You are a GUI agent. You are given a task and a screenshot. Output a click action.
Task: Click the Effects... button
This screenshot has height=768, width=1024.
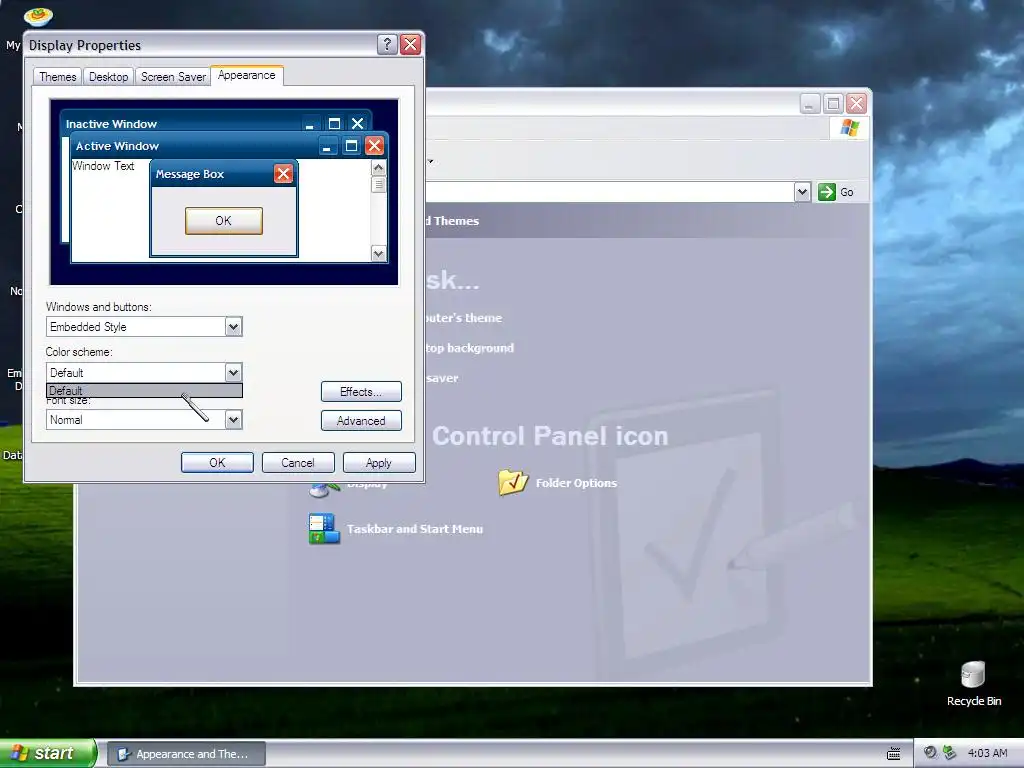coord(361,392)
